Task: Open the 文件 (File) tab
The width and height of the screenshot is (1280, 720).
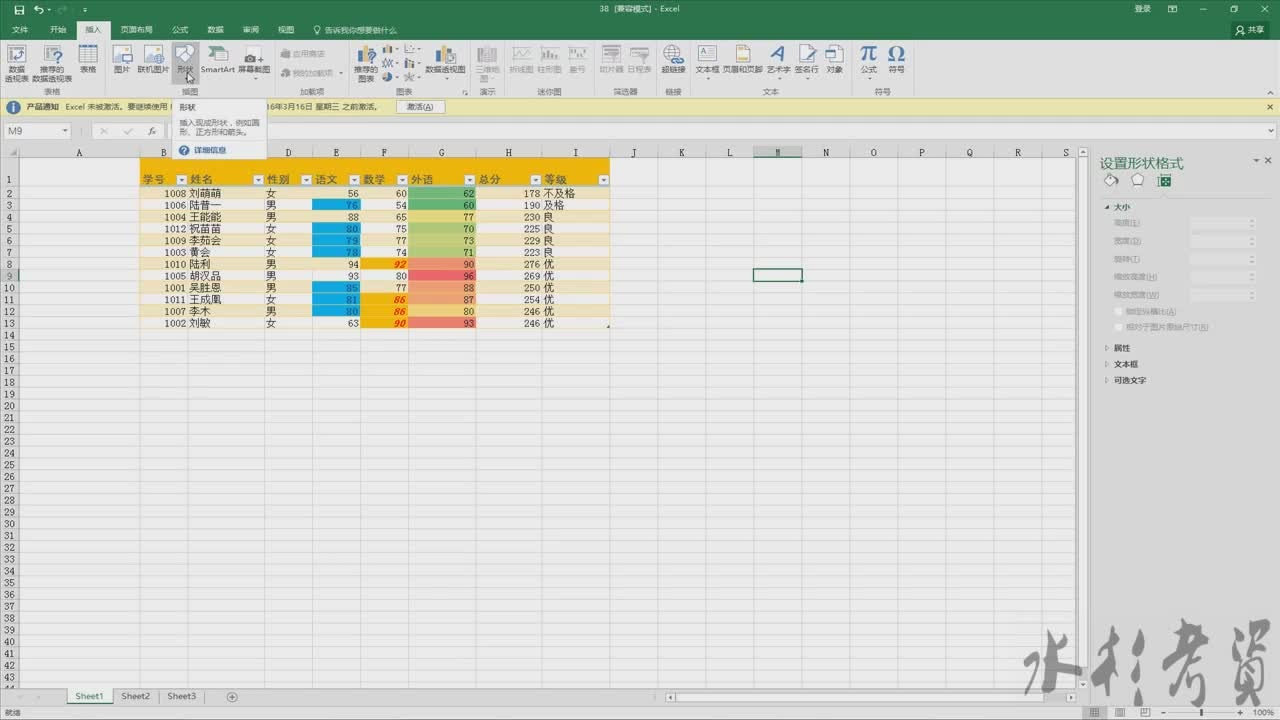Action: (20, 30)
